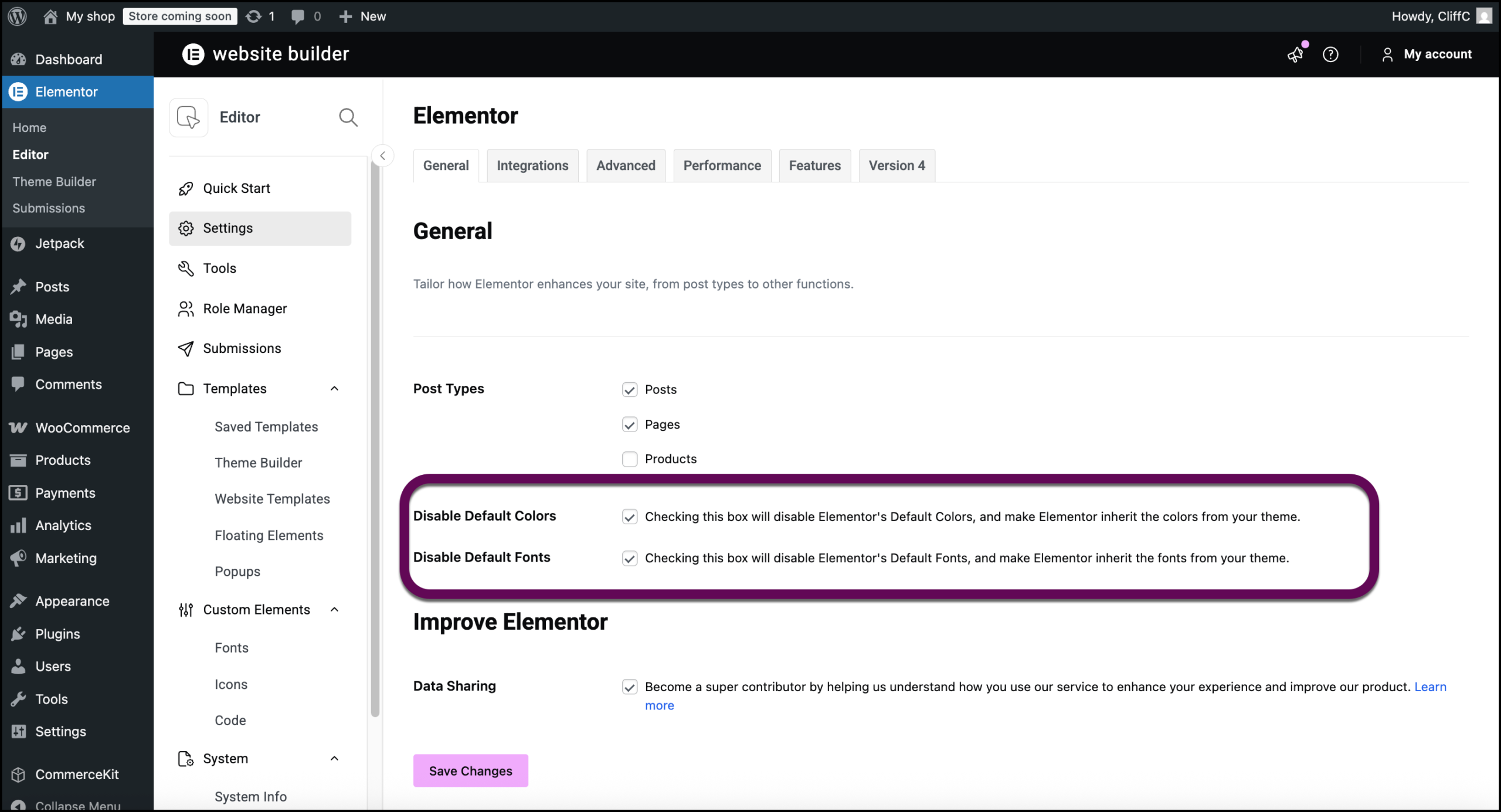Open Role Manager via its people icon
This screenshot has height=812, width=1501.
click(186, 308)
